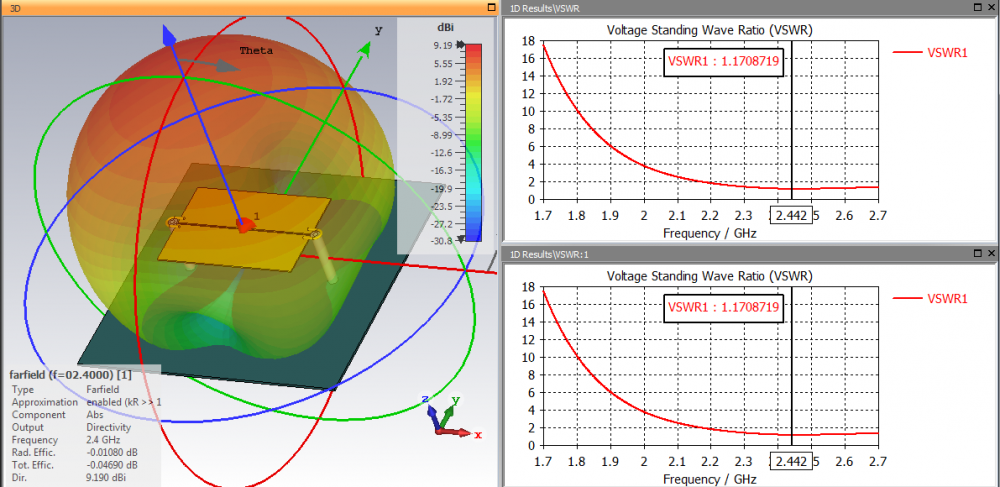
Task: Click the port 1 feed marker on patch
Action: coord(244,224)
